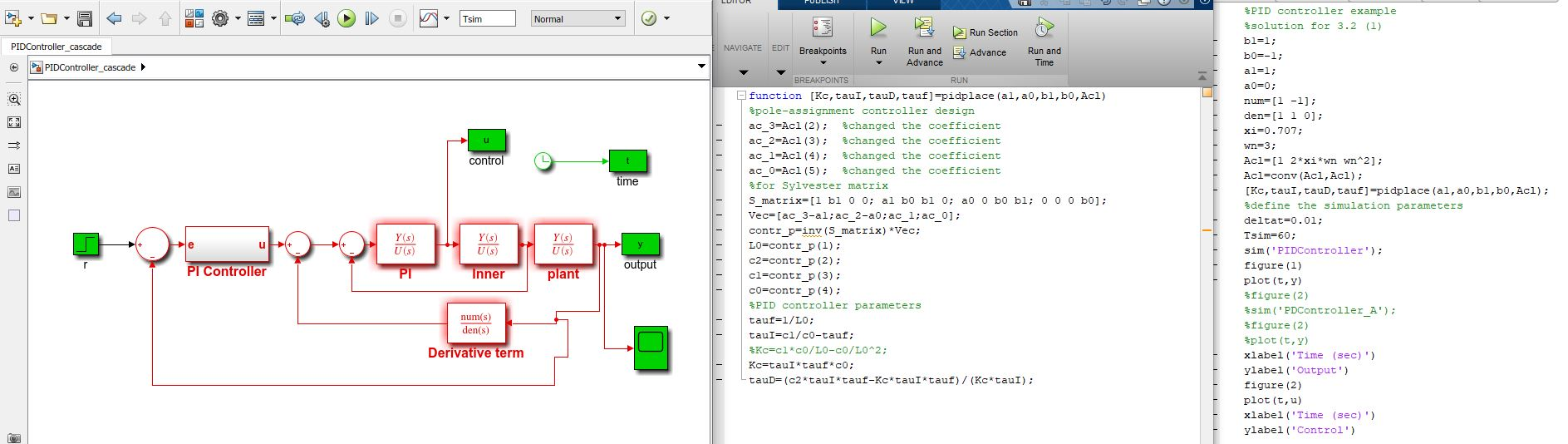Click code line contr_p=inv(S_matrix)*Vec
1568x444 pixels.
[x=834, y=230]
